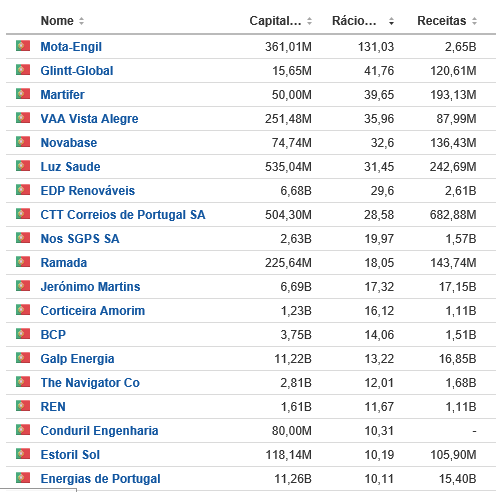The width and height of the screenshot is (496, 492).
Task: Open the BCP stock link
Action: click(53, 335)
